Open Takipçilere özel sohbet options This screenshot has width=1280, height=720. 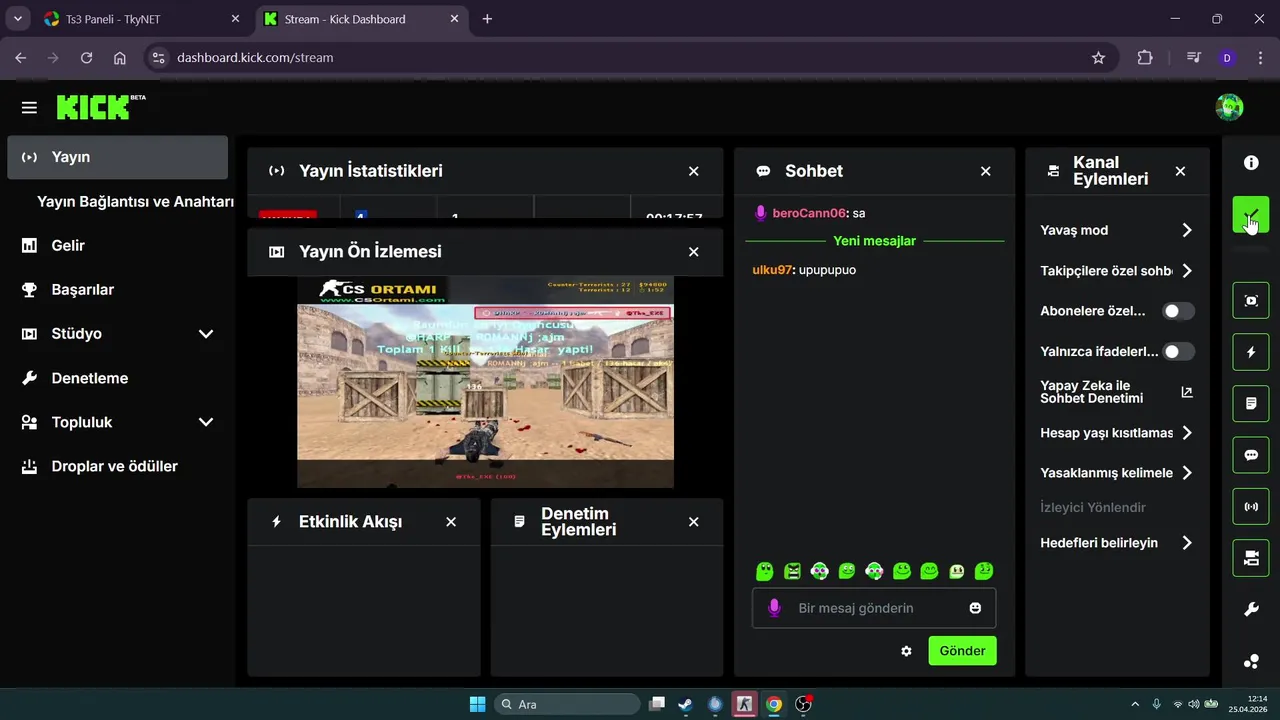coord(1117,271)
